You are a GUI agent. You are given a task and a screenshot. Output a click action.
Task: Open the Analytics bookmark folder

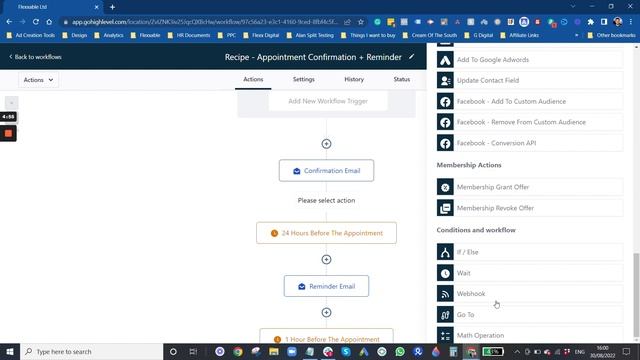(109, 35)
